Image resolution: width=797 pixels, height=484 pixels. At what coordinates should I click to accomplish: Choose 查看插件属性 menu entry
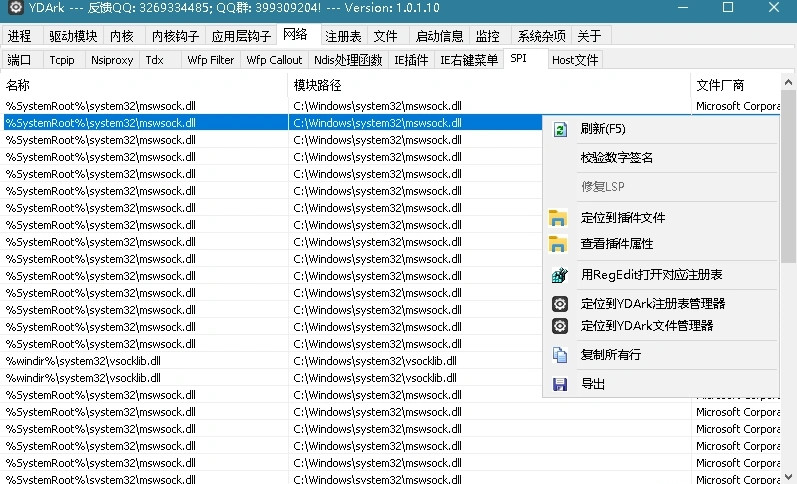(x=661, y=244)
